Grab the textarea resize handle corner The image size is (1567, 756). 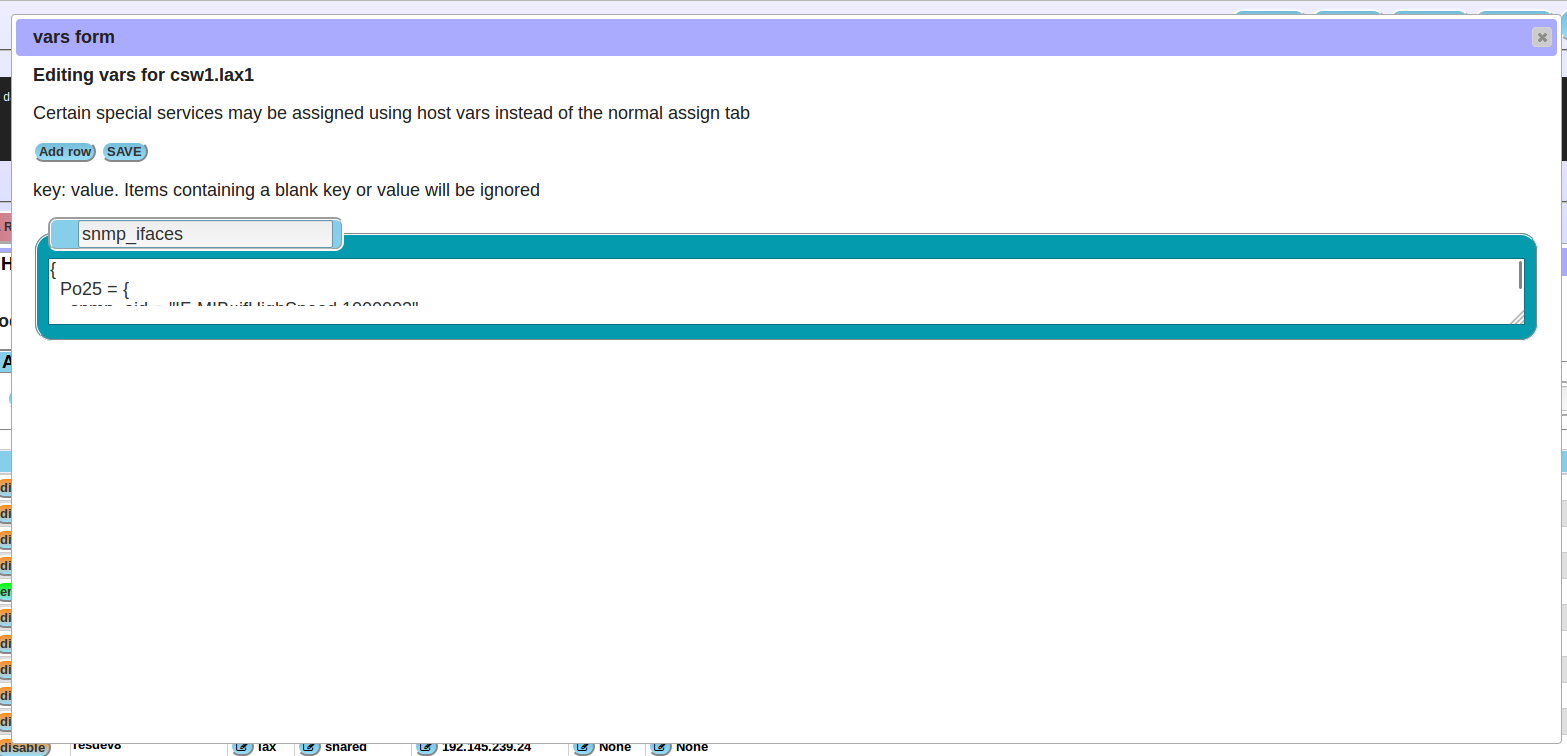1517,318
